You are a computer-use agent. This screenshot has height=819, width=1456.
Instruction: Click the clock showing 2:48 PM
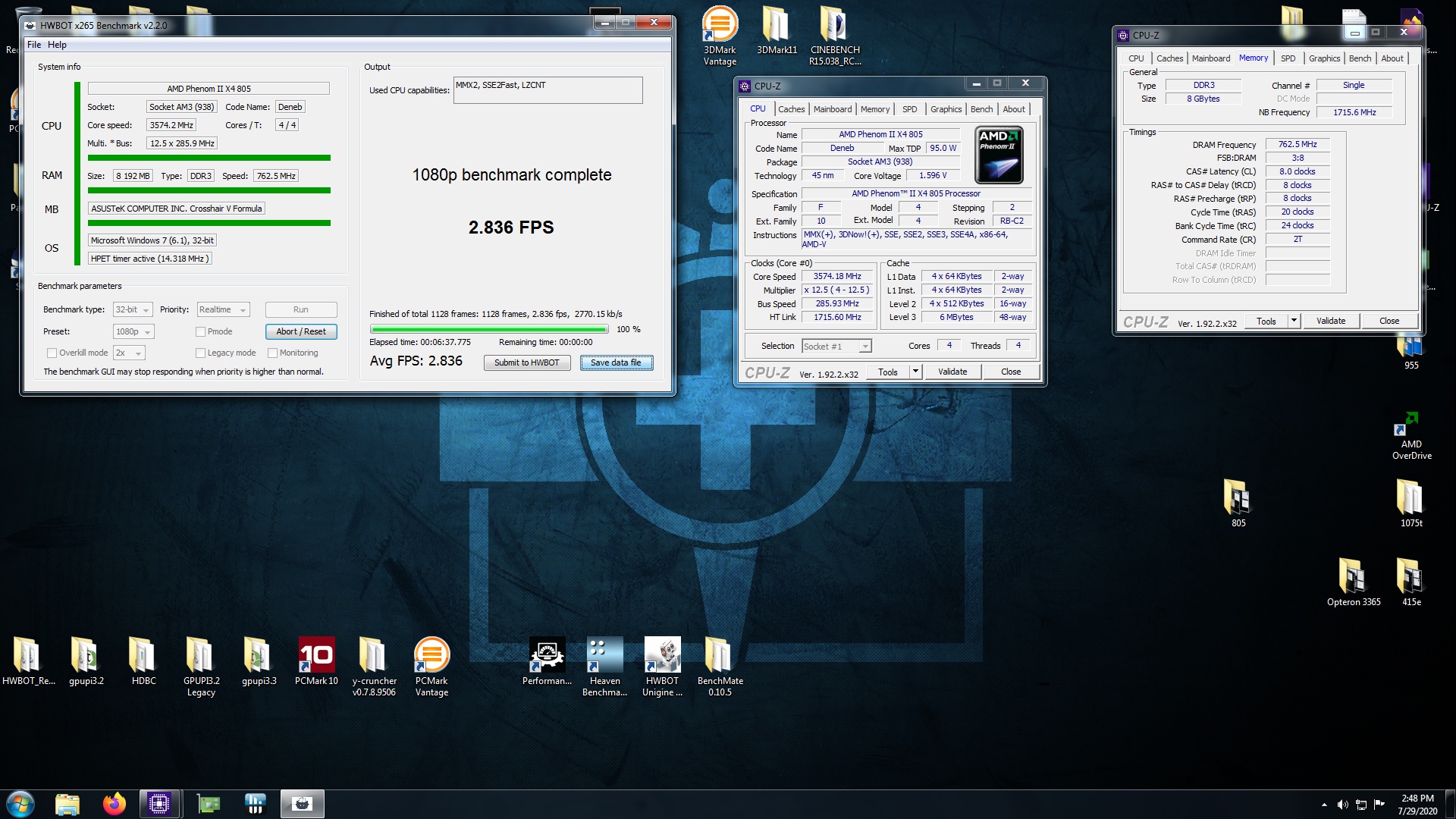(x=1417, y=799)
